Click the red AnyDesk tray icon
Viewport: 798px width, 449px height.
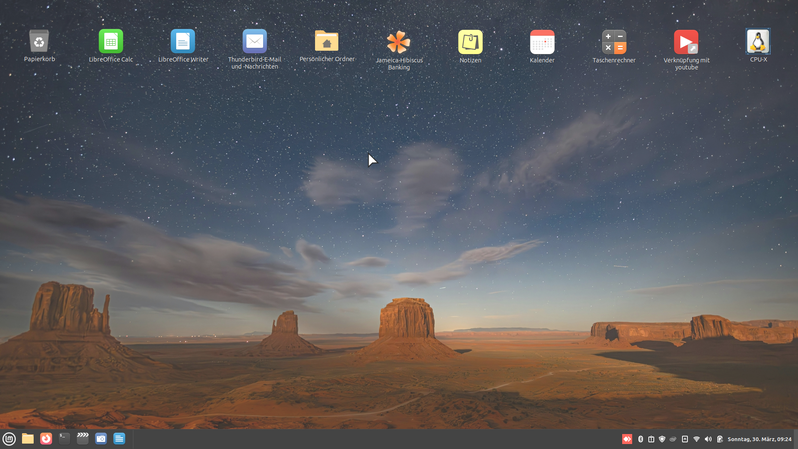(x=627, y=439)
